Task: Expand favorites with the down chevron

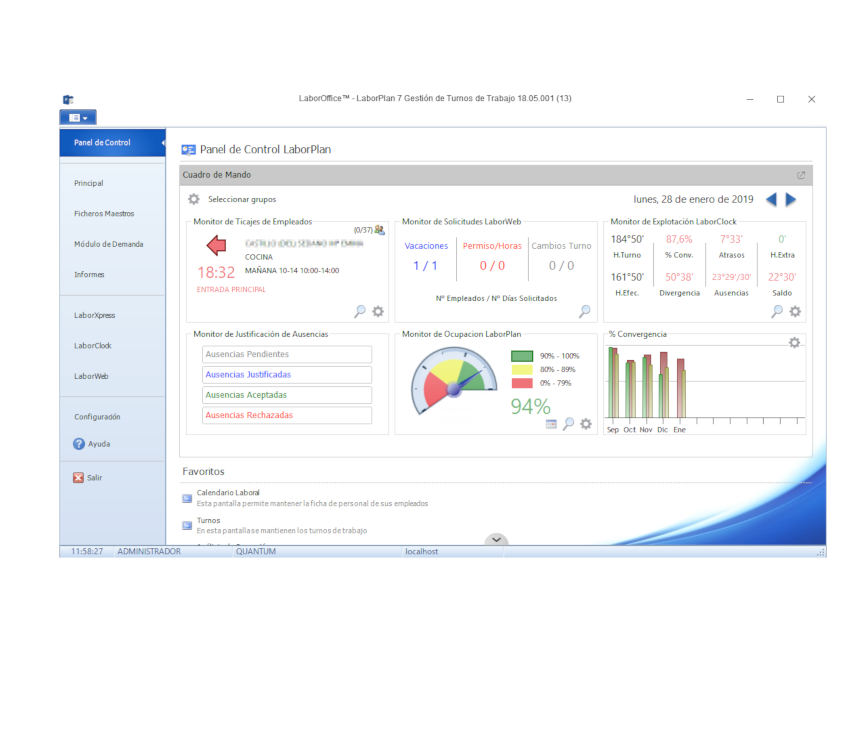Action: (496, 539)
